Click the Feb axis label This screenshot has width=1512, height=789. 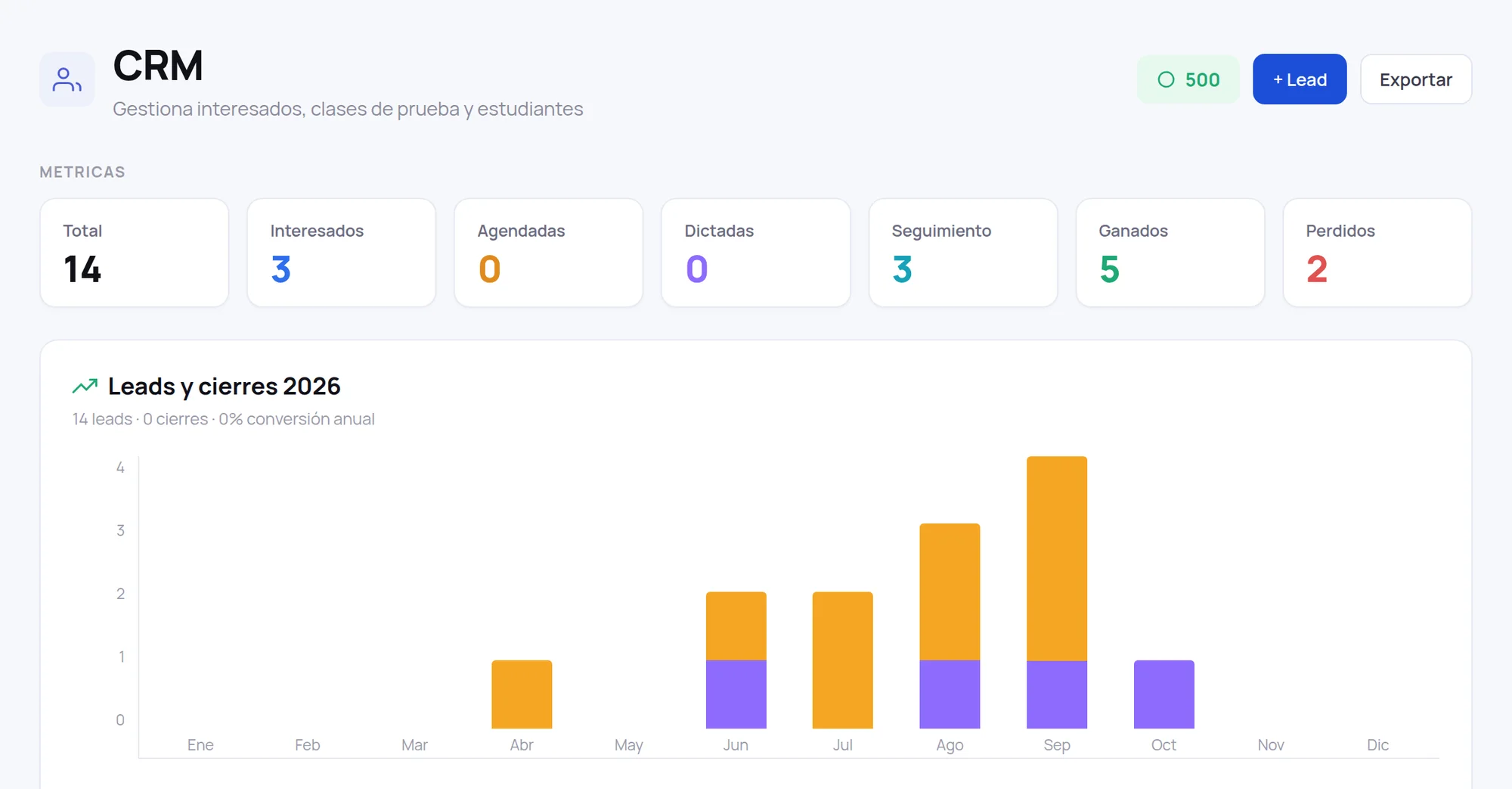click(x=307, y=745)
